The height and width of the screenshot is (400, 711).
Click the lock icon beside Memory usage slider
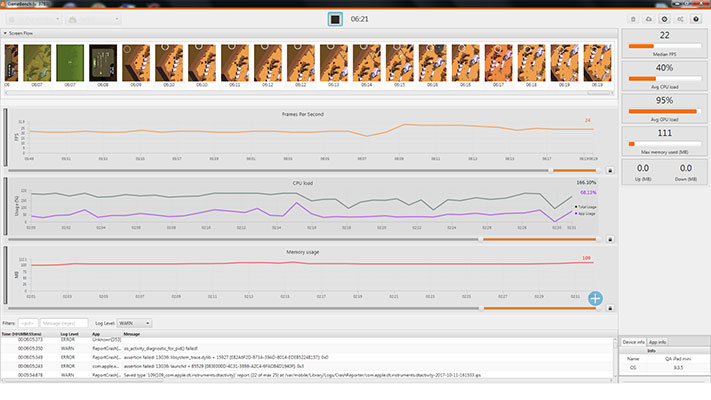(610, 308)
